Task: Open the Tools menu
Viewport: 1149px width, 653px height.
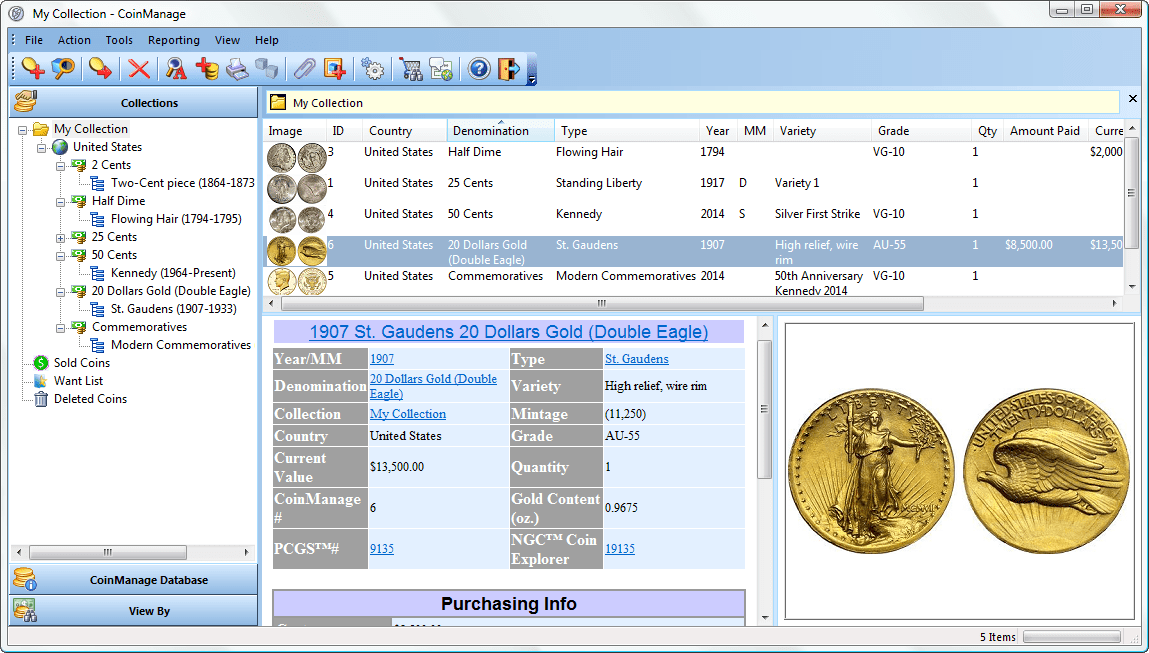Action: 119,40
